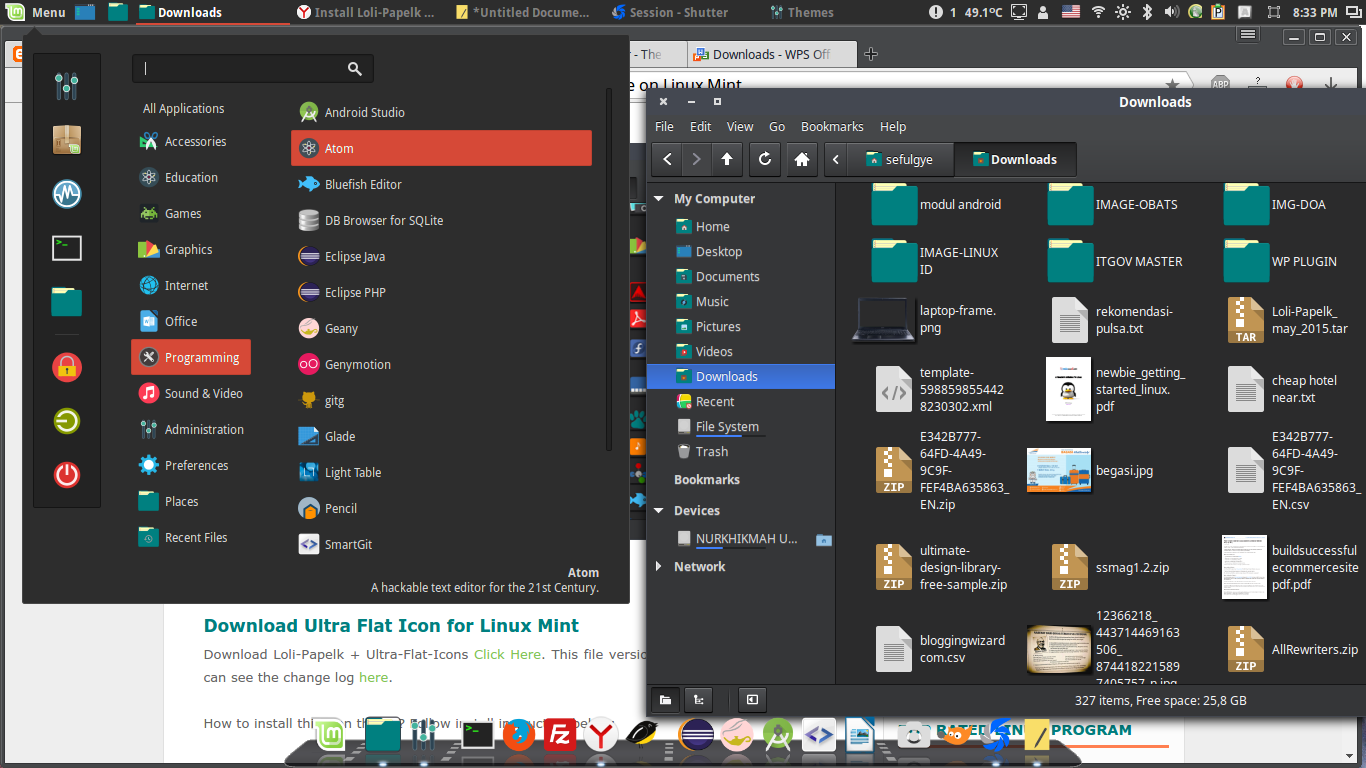
Task: Follow the 'Click Here' download link
Action: click(507, 654)
